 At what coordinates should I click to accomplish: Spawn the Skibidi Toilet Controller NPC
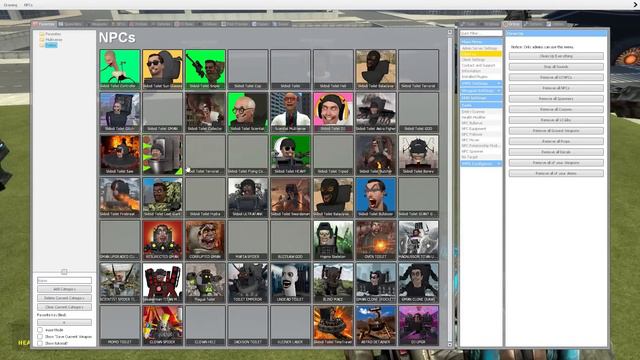[x=120, y=69]
